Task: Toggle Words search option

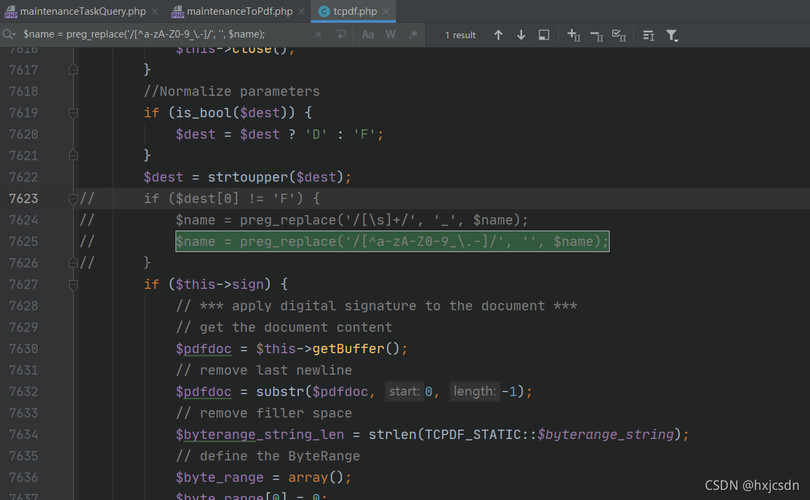Action: tap(391, 35)
